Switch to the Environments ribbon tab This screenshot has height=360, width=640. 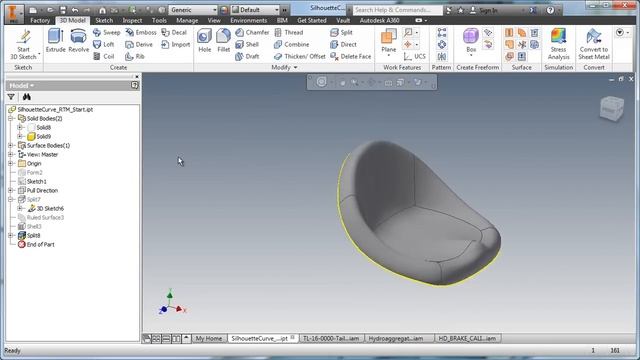coord(248,20)
